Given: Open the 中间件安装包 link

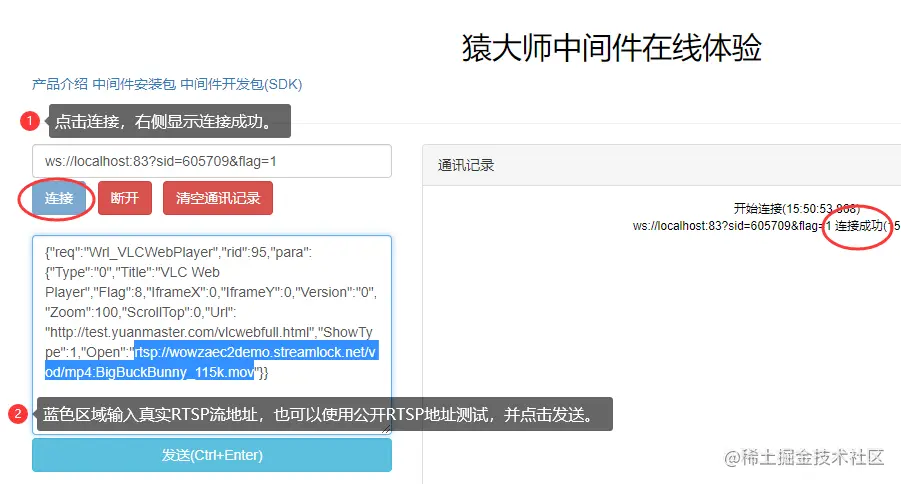Looking at the screenshot, I should (x=134, y=84).
